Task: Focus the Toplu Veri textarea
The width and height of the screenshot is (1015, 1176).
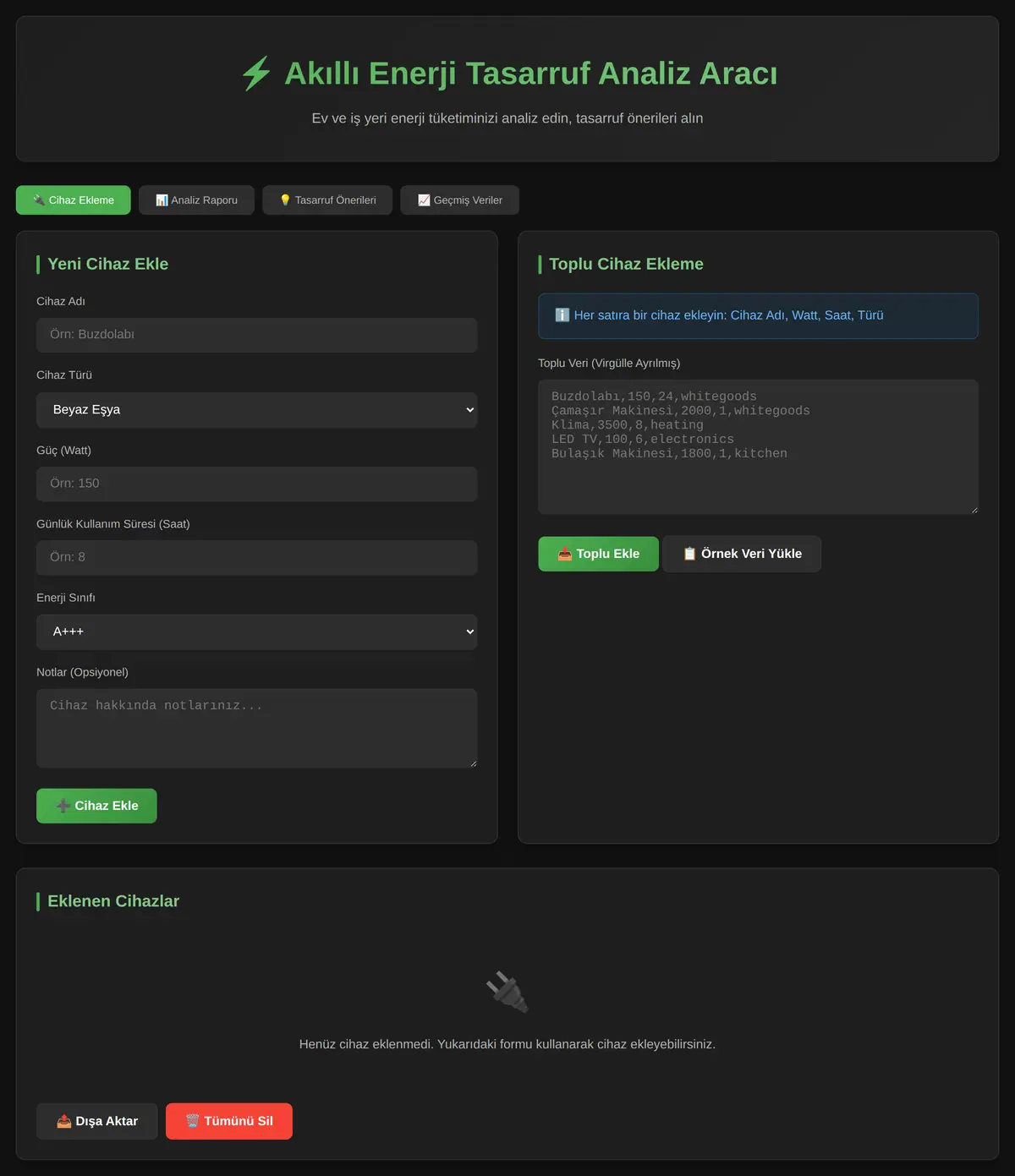Action: coord(759,447)
